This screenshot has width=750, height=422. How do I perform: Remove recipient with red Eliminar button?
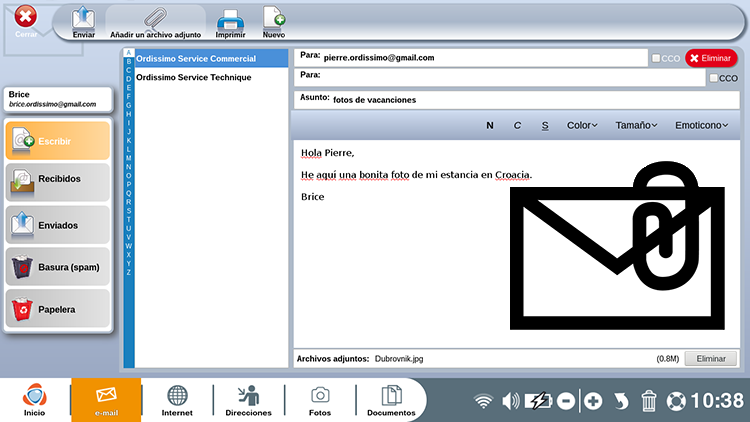711,58
